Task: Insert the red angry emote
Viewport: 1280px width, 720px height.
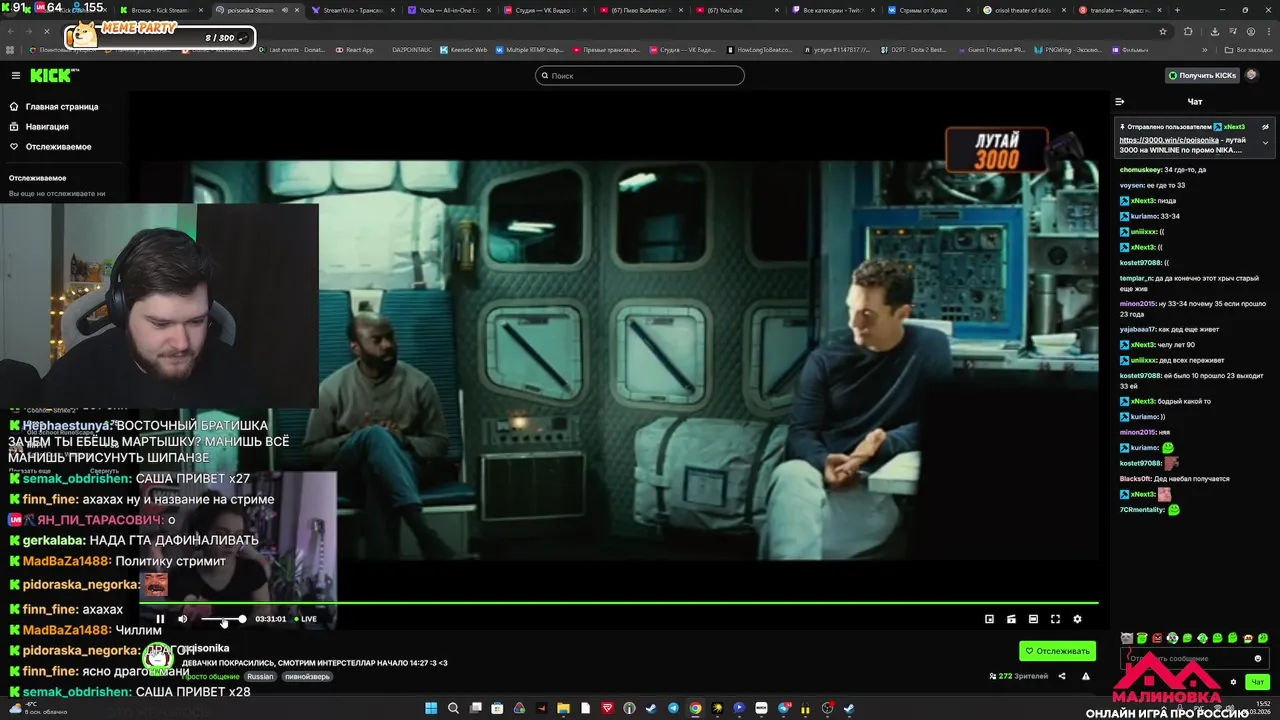Action: (x=1157, y=638)
